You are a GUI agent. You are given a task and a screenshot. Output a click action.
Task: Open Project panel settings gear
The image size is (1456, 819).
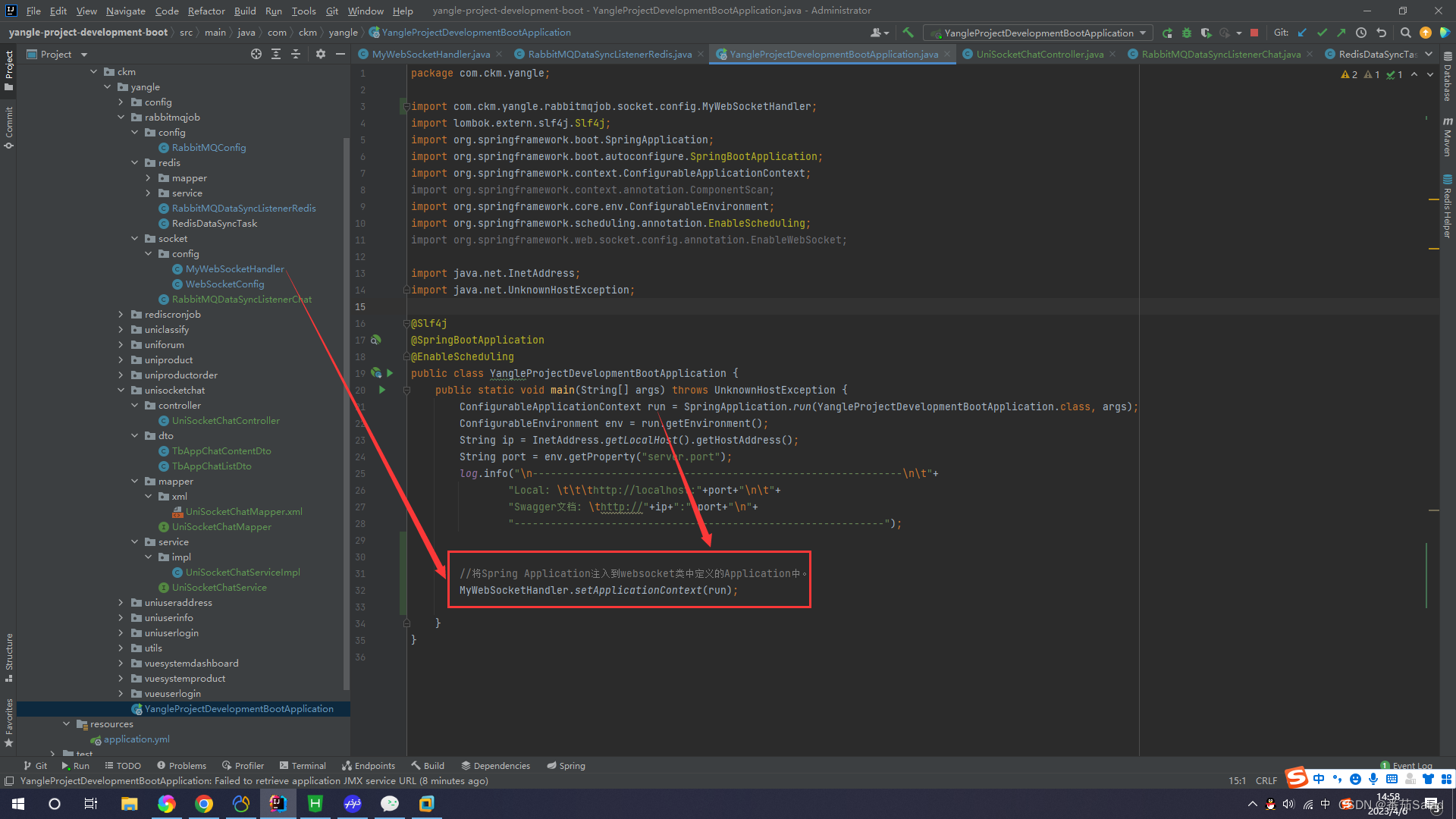(321, 54)
